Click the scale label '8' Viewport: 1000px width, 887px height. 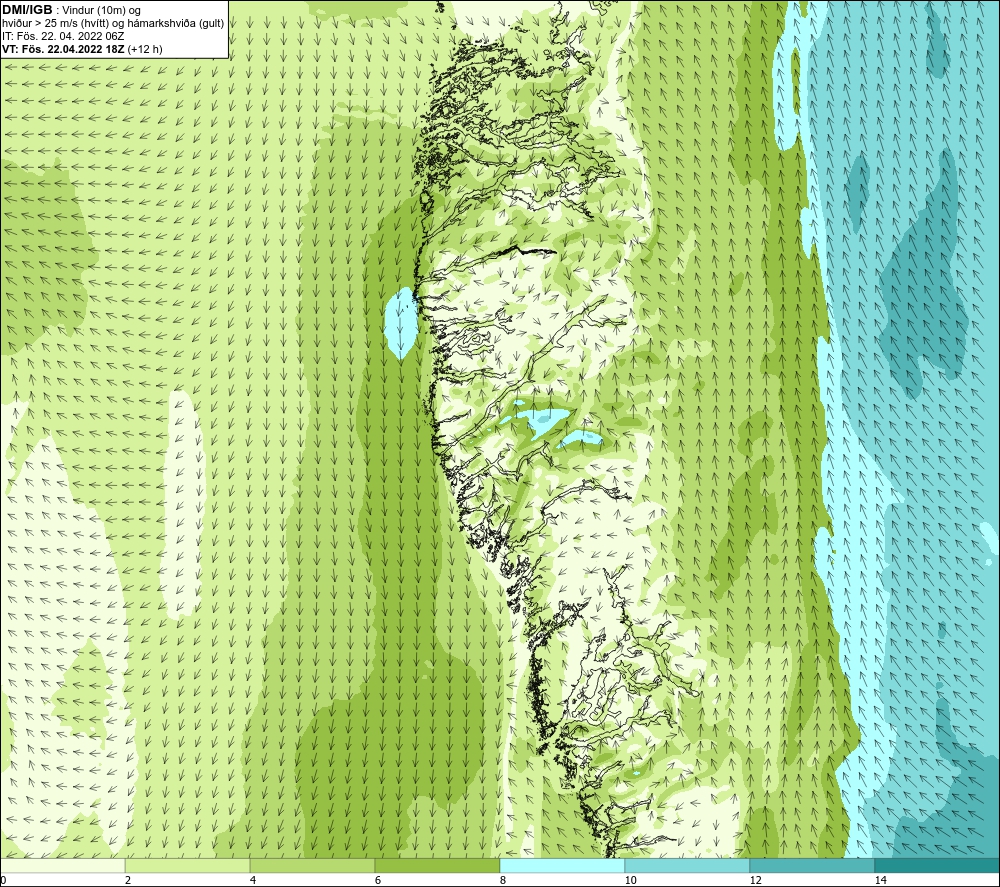click(503, 880)
